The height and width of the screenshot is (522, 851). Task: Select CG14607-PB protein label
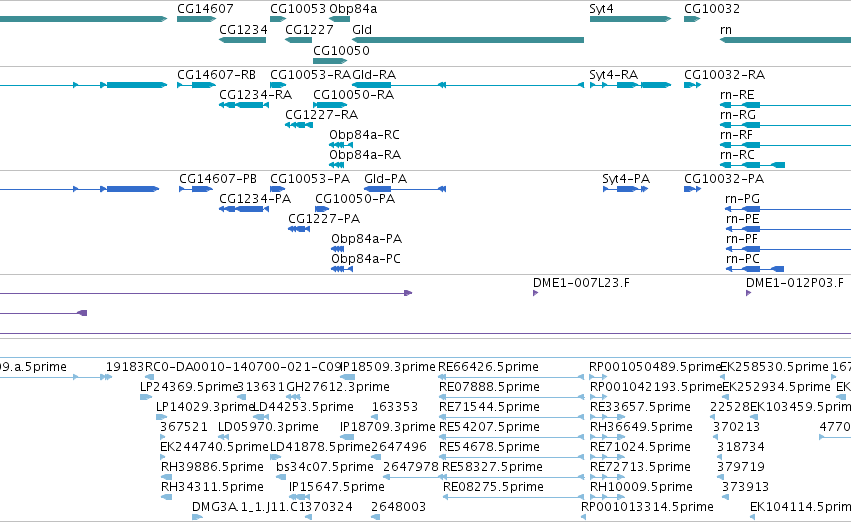pyautogui.click(x=218, y=179)
